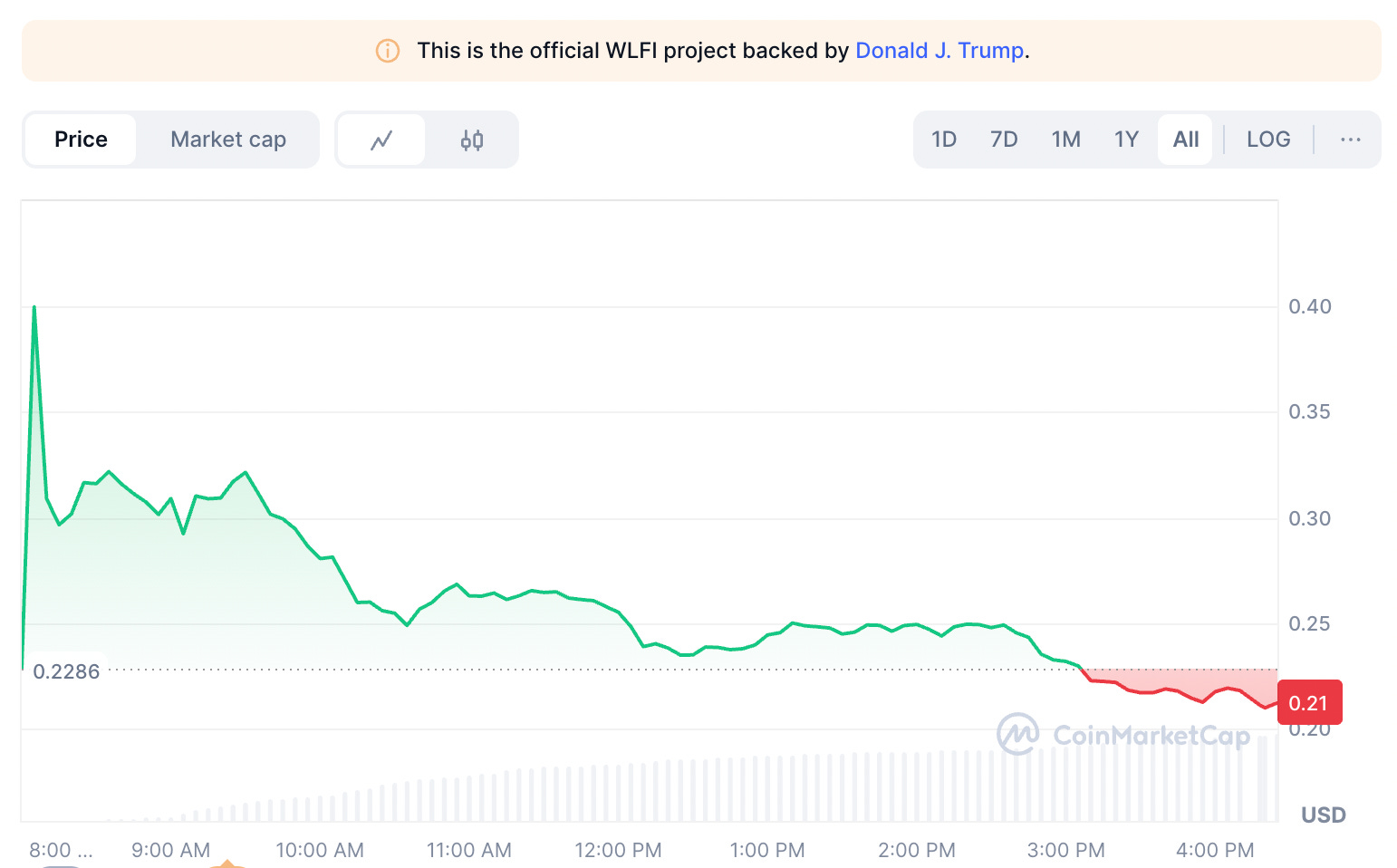Click the 11:00 AM time axis label
The width and height of the screenshot is (1397, 868).
tap(469, 850)
